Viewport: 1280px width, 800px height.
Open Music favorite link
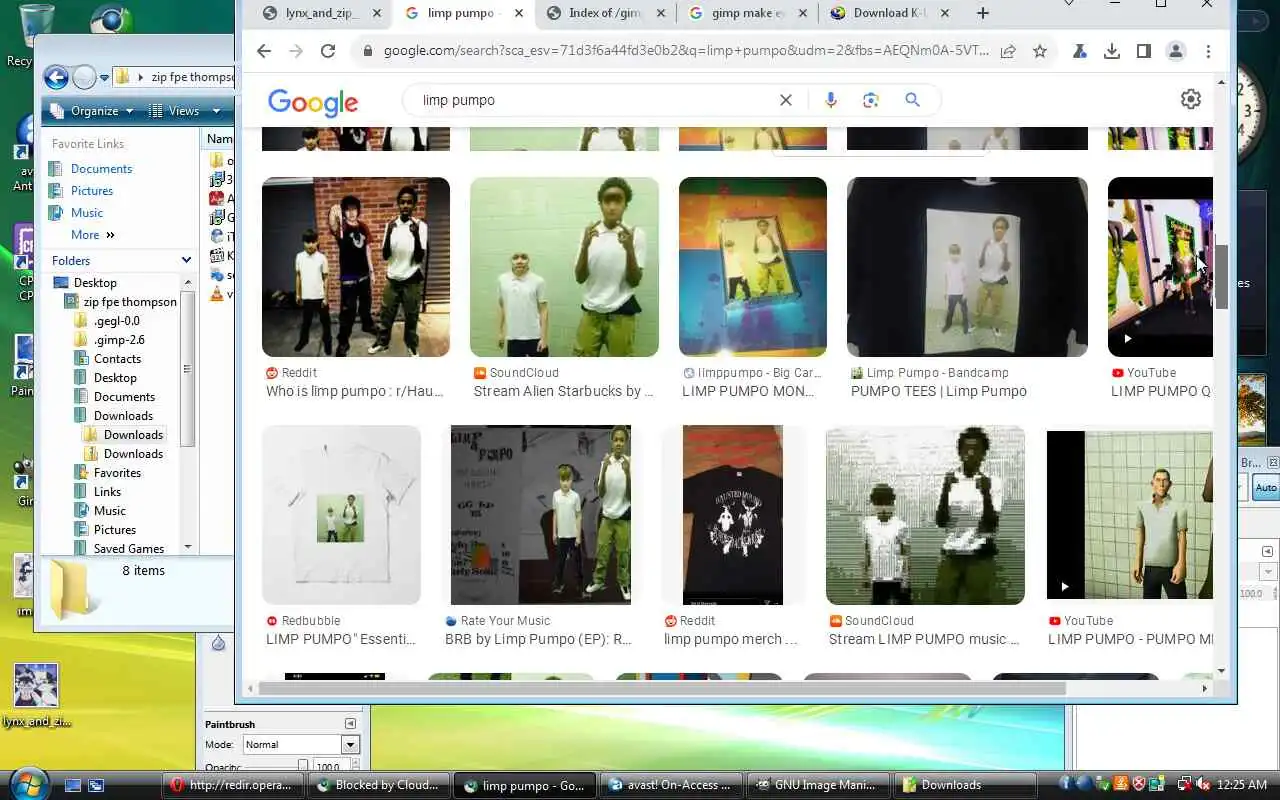pos(87,213)
